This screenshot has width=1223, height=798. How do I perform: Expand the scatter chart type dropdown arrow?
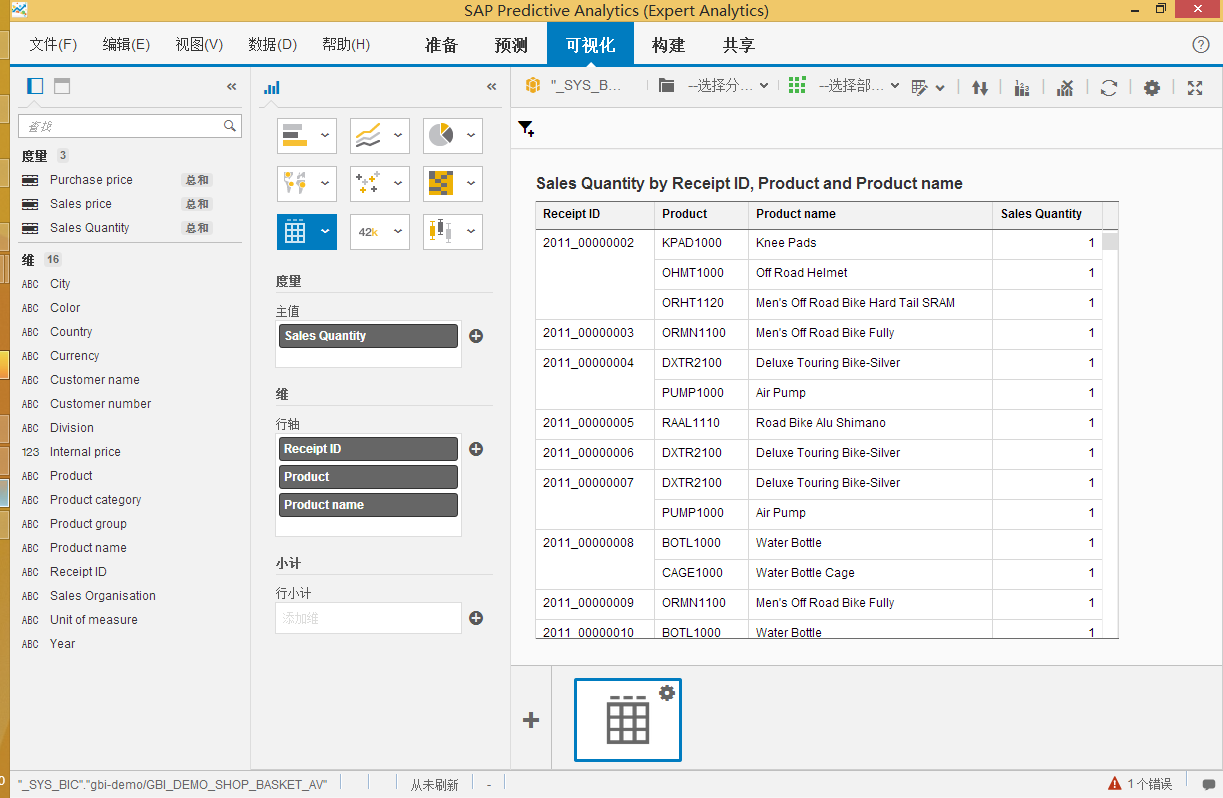pos(398,184)
